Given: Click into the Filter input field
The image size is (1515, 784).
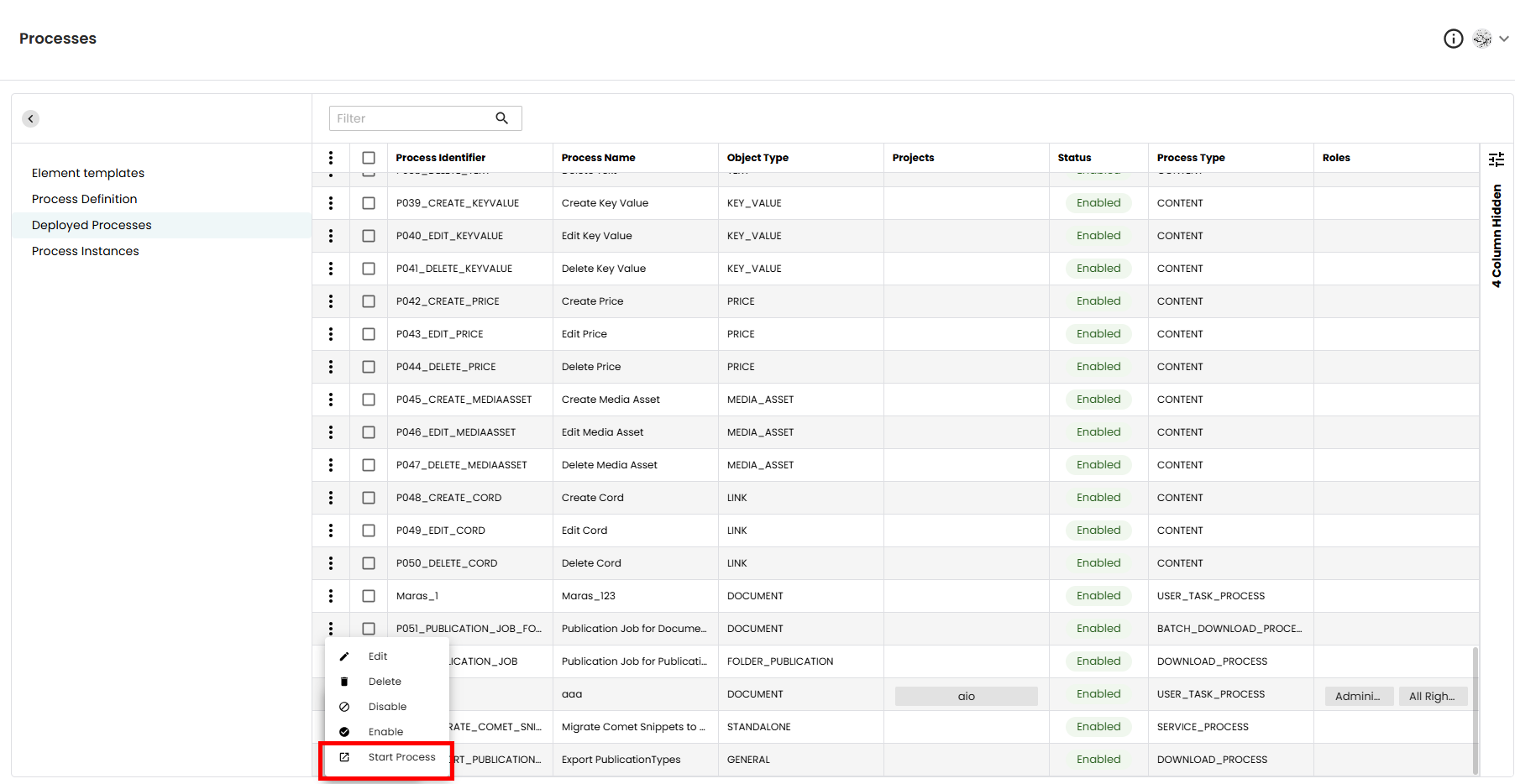Looking at the screenshot, I should point(412,118).
